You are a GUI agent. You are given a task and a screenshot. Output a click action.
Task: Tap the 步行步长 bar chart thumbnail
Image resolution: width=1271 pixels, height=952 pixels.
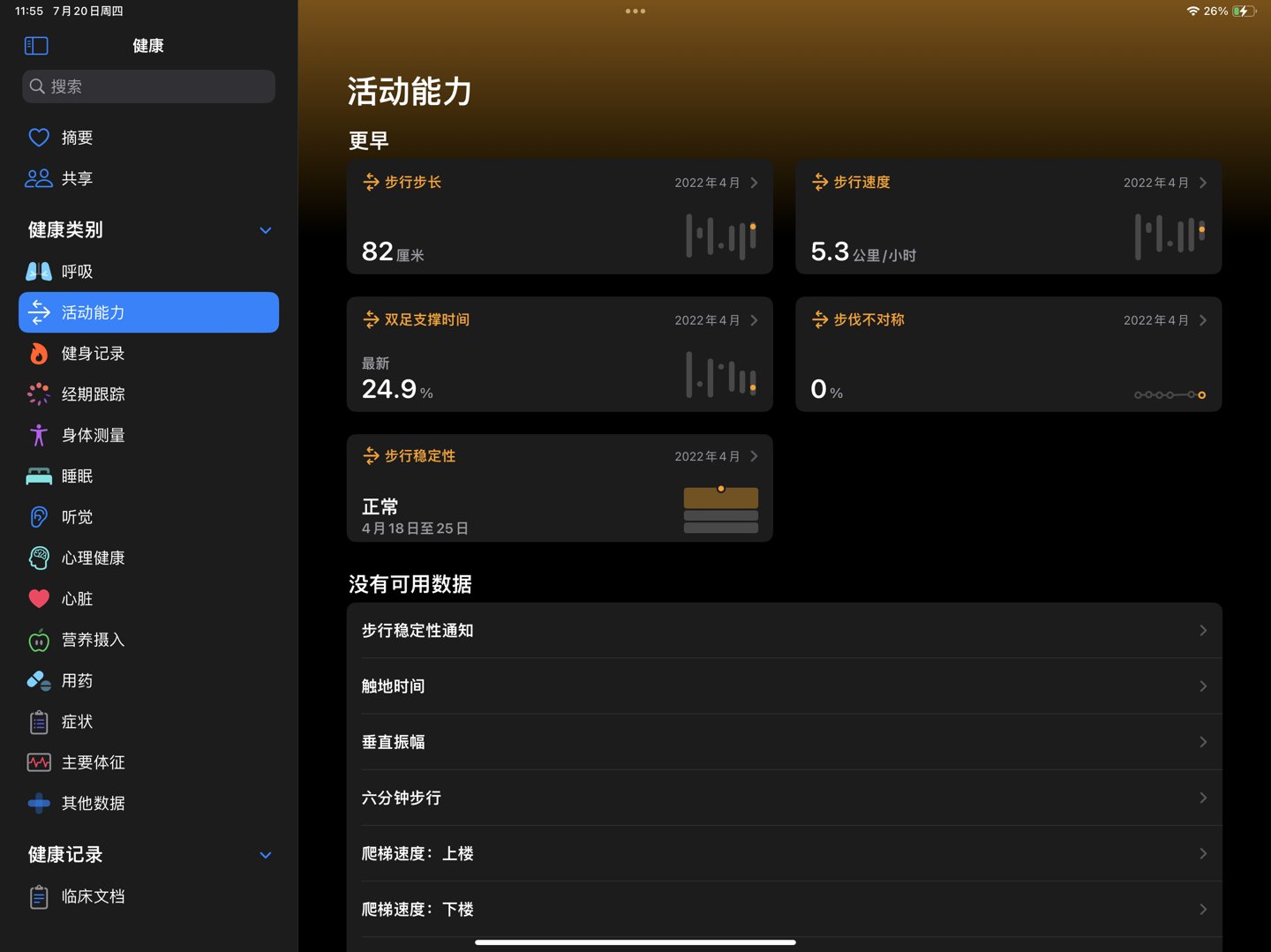(721, 236)
